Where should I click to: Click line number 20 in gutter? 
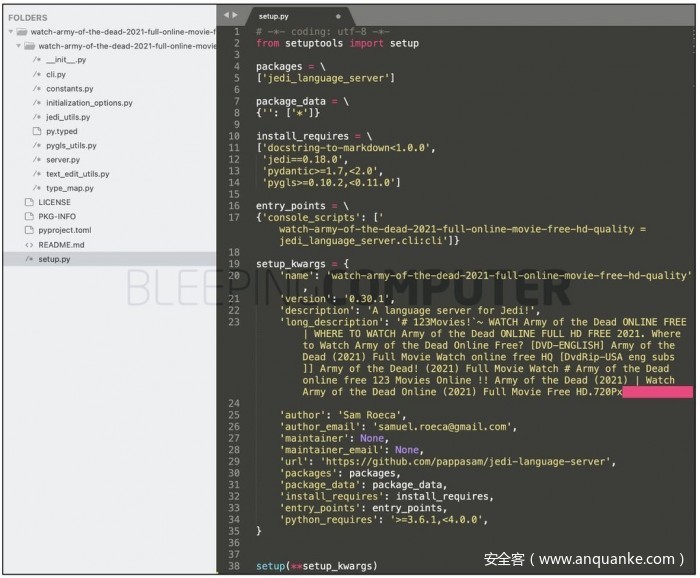pos(234,275)
